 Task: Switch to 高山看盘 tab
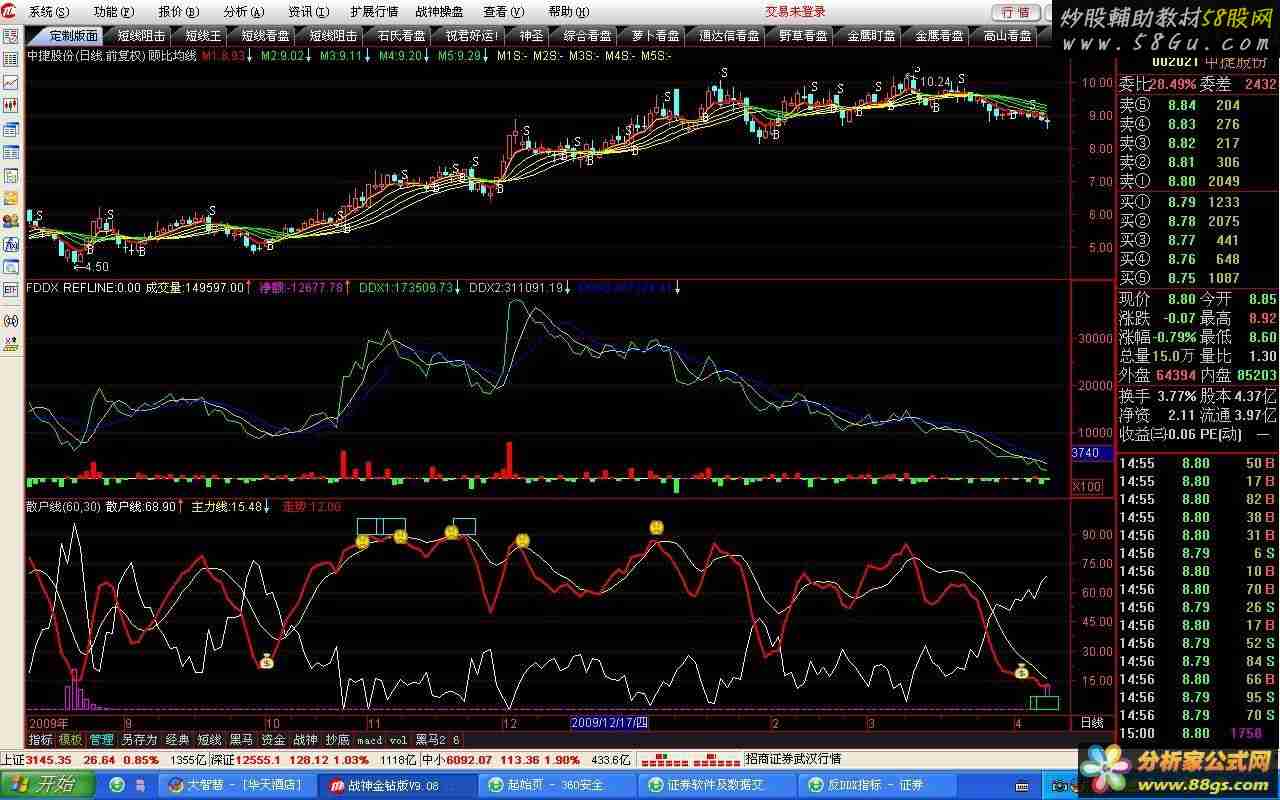tap(1007, 36)
